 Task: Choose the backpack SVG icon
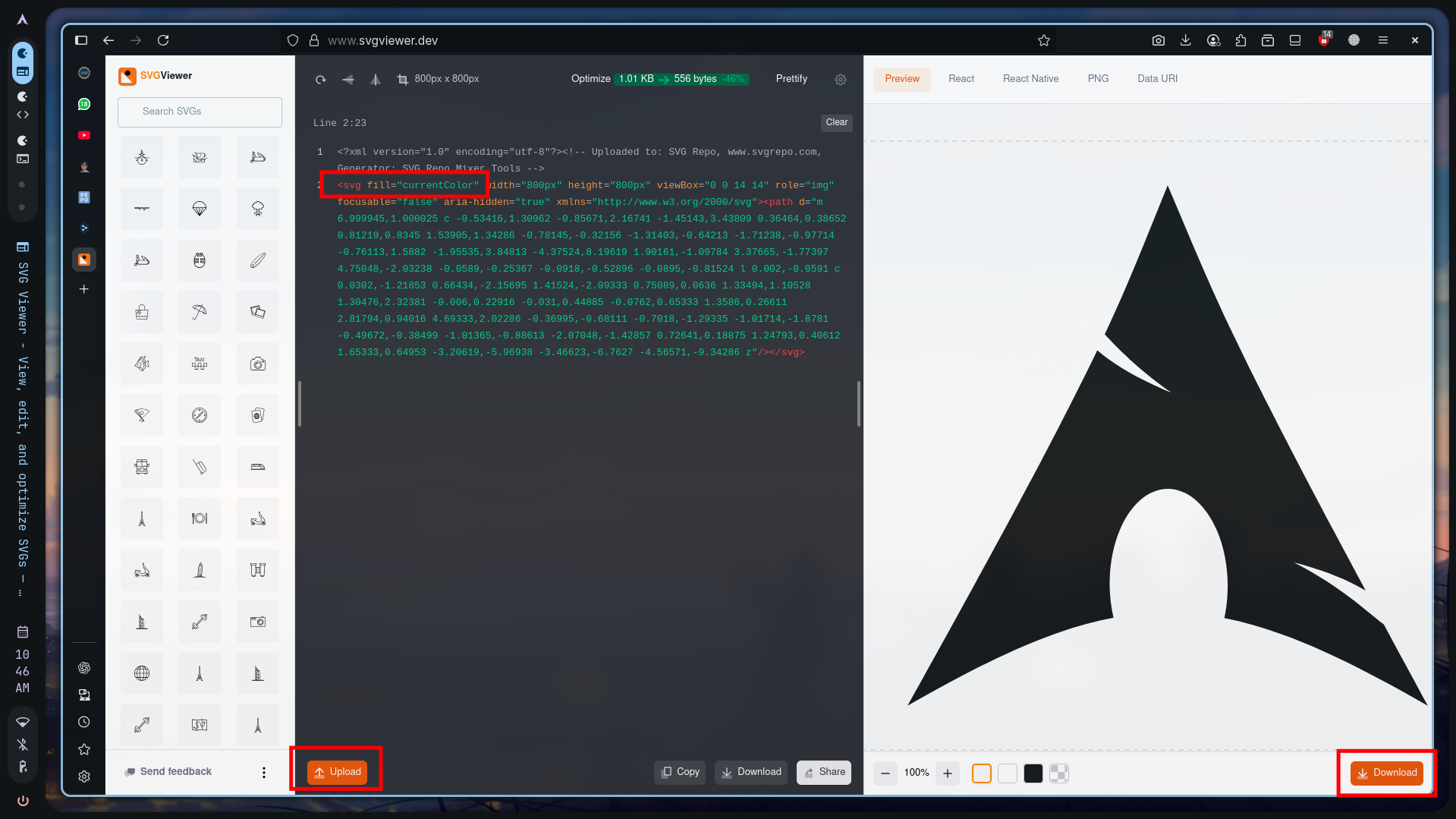(x=200, y=260)
